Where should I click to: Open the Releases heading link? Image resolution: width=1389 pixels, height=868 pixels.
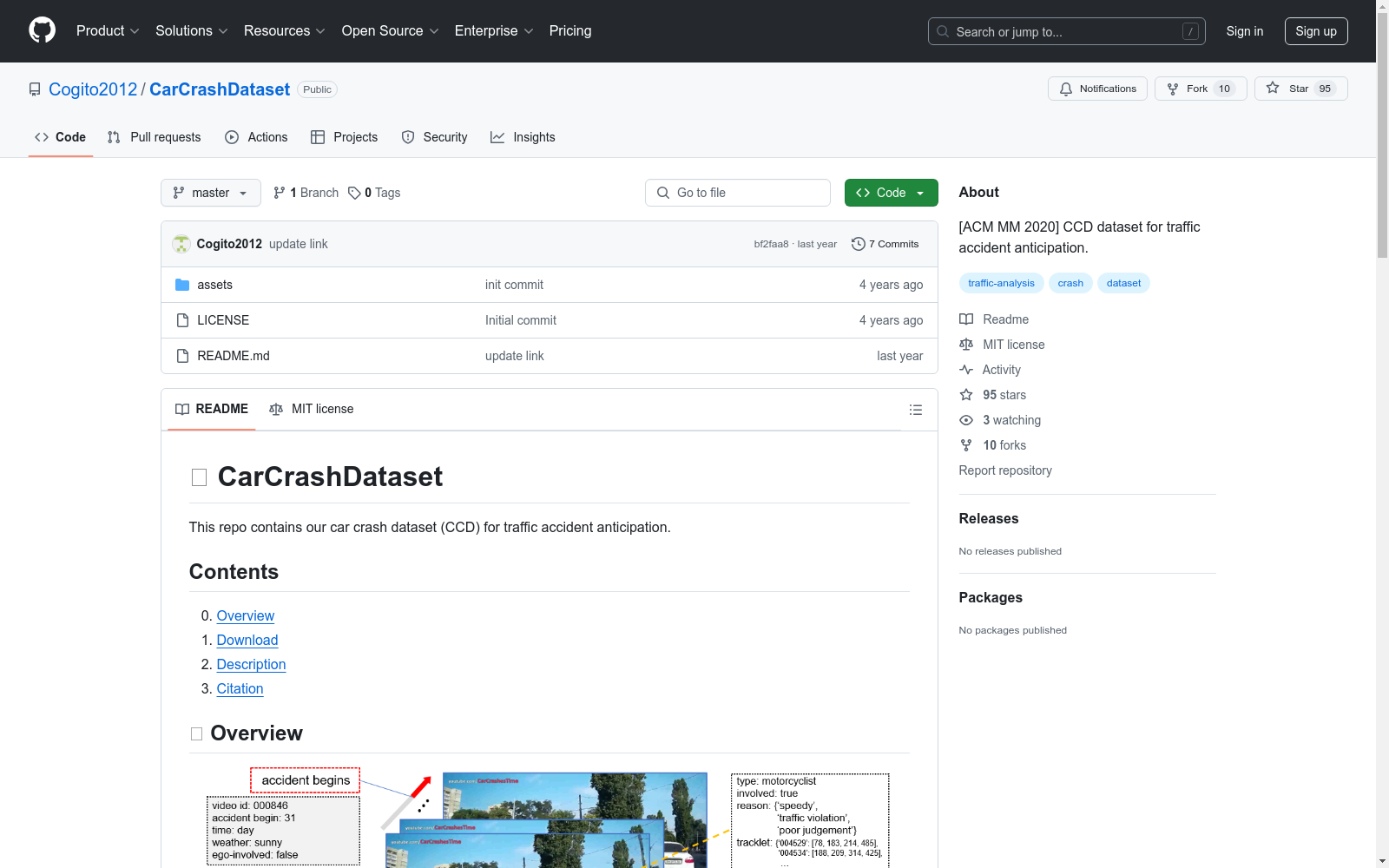(989, 518)
